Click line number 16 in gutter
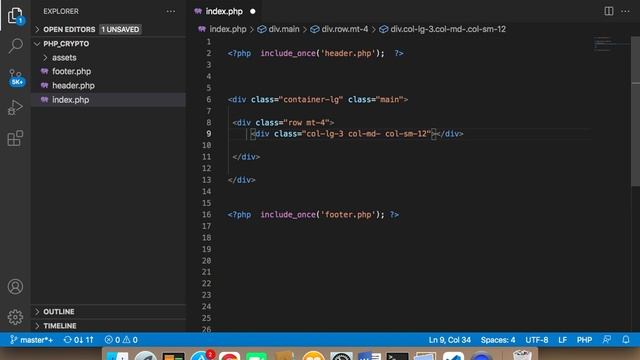 207,214
